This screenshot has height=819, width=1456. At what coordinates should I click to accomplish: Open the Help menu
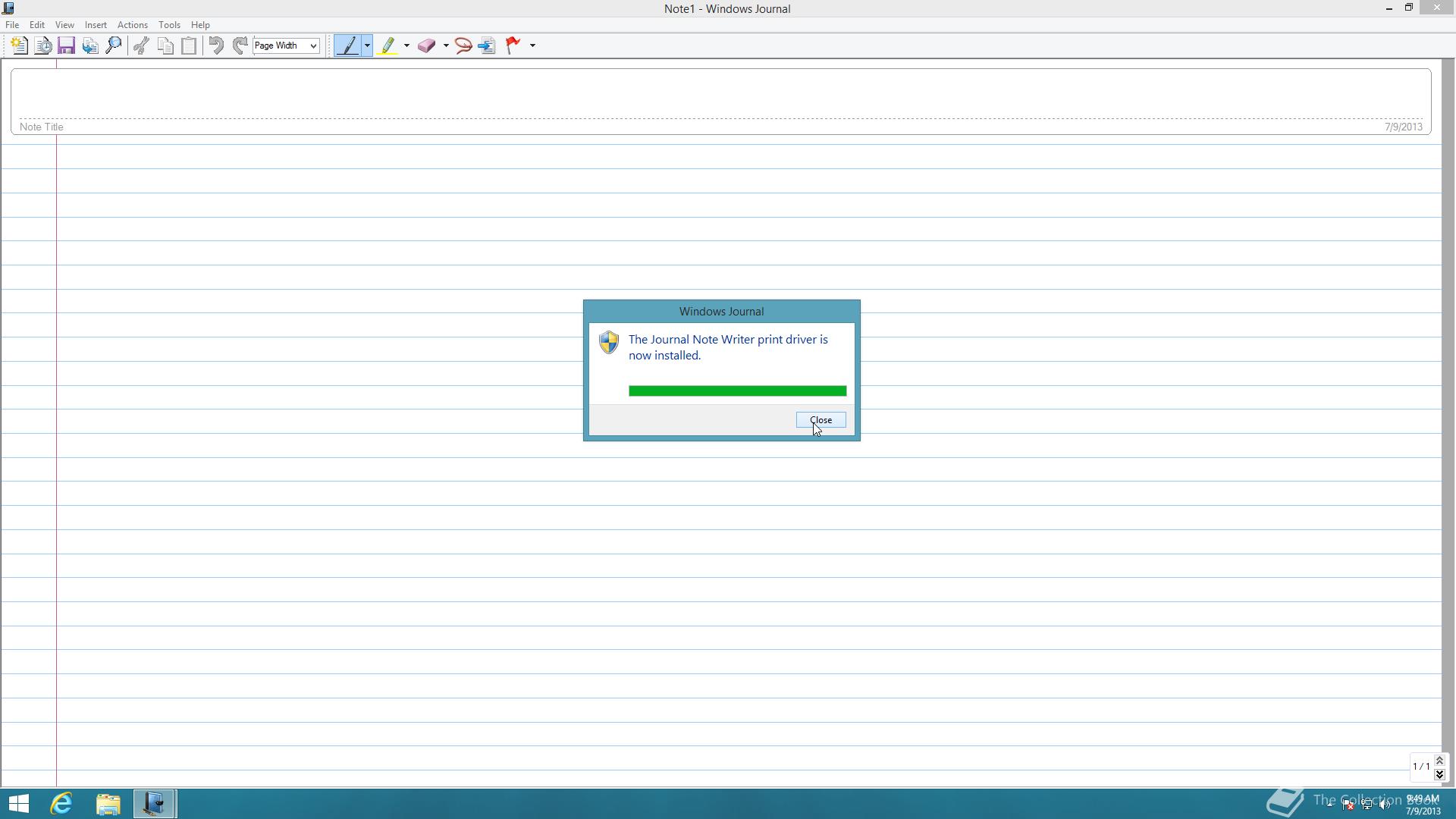click(x=200, y=25)
